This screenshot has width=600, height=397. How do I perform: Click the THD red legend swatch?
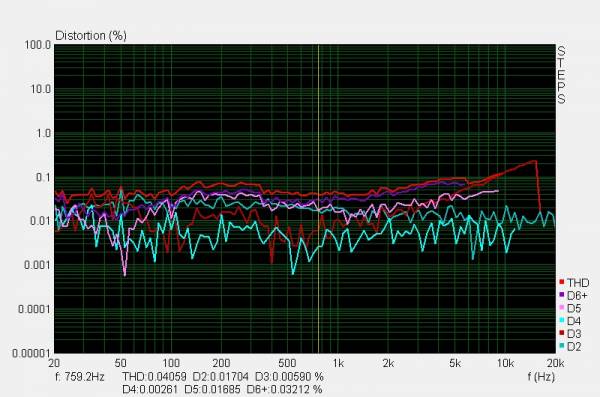562,282
